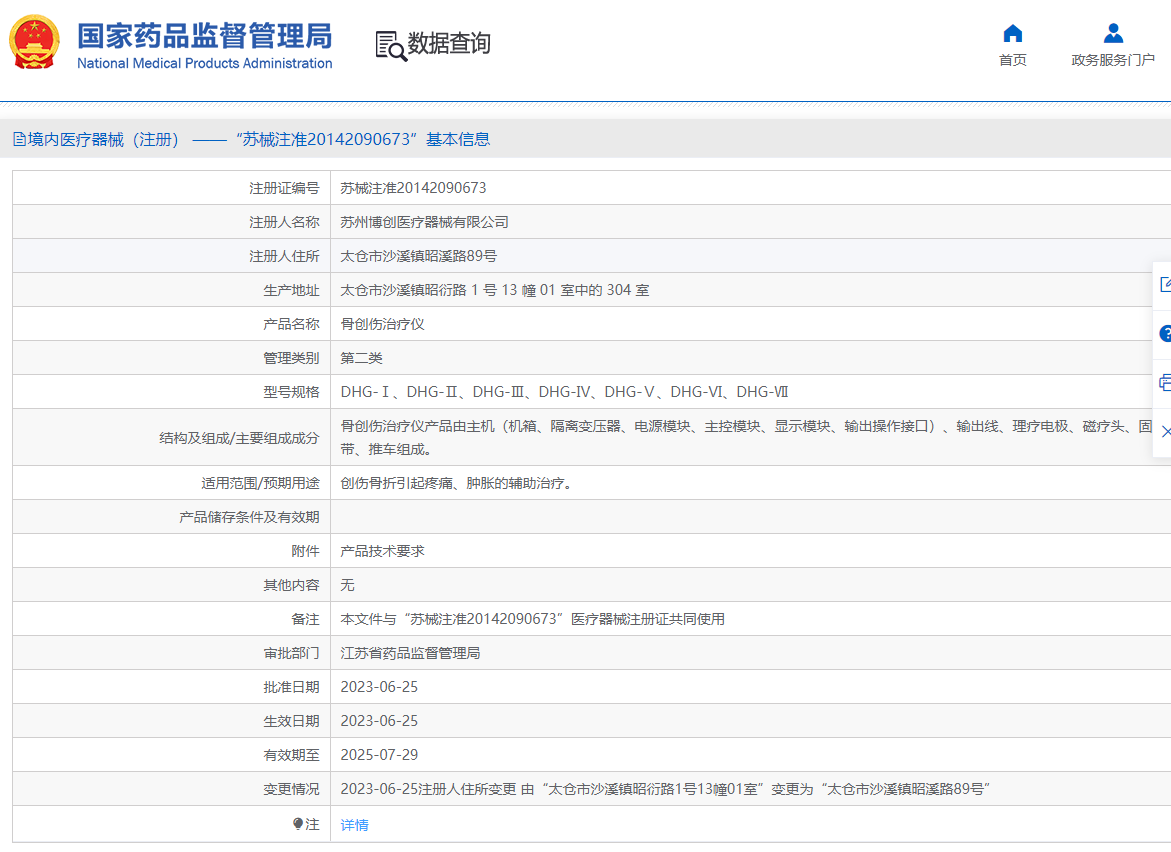Click the 附件 row label

point(305,551)
